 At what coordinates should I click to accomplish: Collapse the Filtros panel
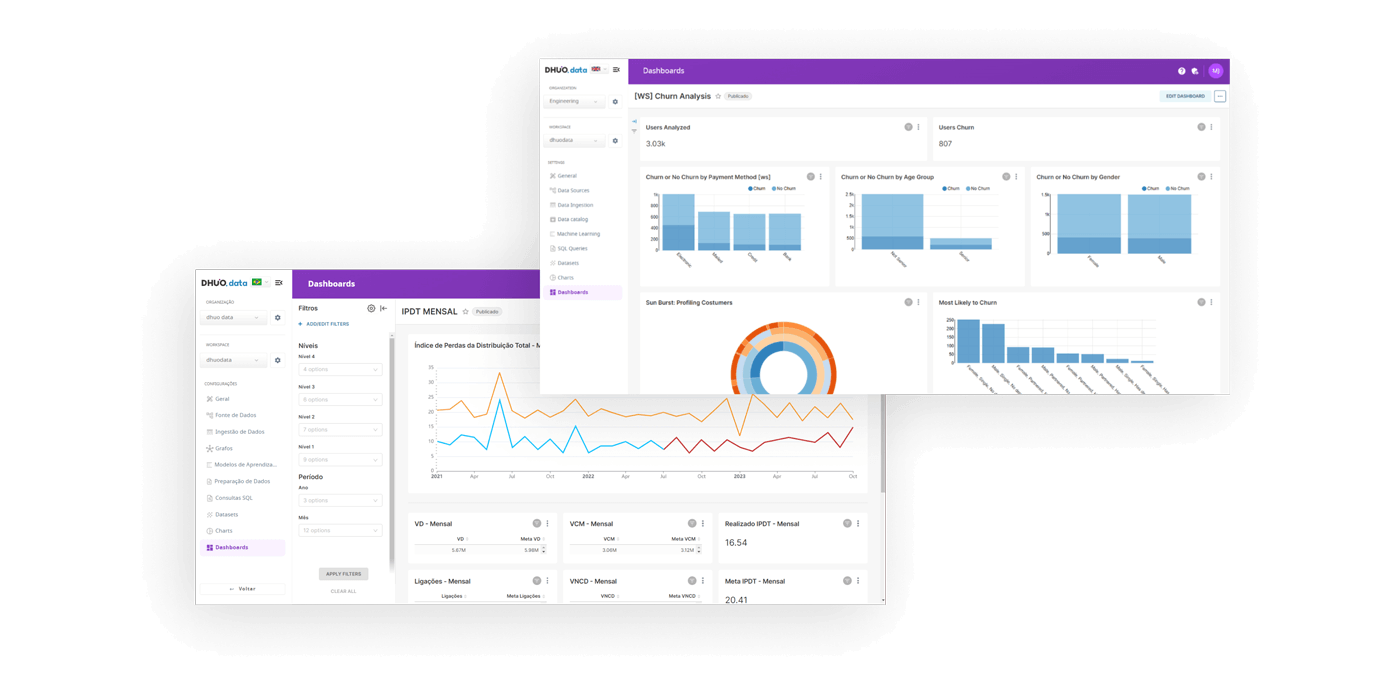coord(384,308)
